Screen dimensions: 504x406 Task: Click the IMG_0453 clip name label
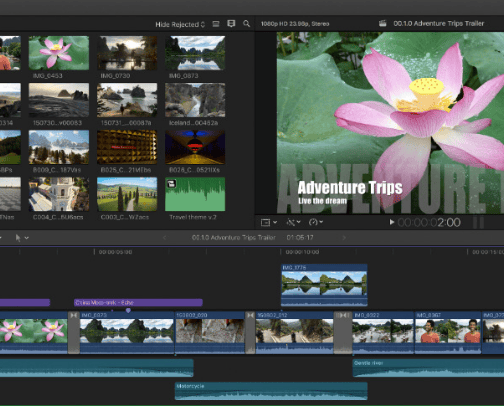pos(48,76)
